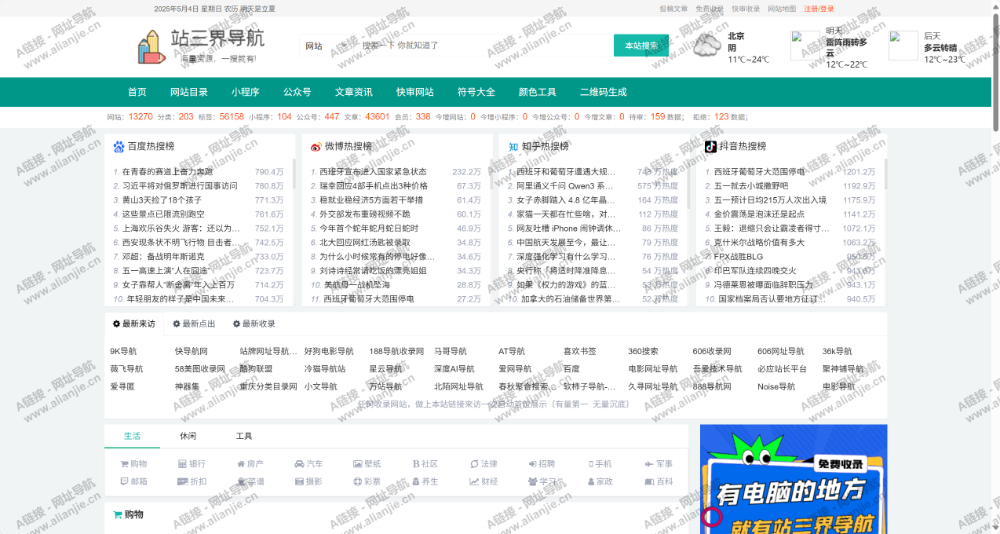The image size is (1000, 534).
Task: Open the 壁纸 picture category icon
Action: point(358,464)
